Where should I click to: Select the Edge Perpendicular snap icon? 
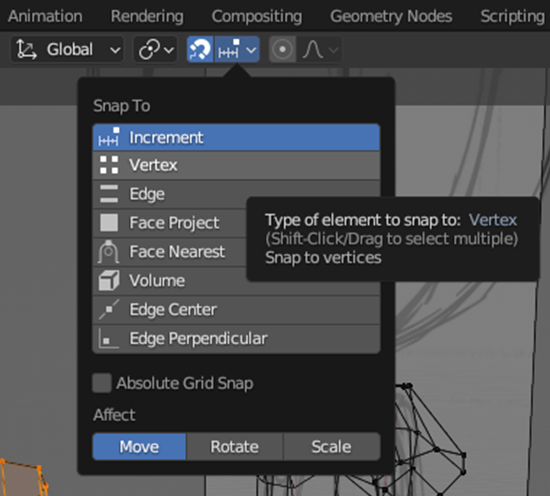pyautogui.click(x=109, y=338)
